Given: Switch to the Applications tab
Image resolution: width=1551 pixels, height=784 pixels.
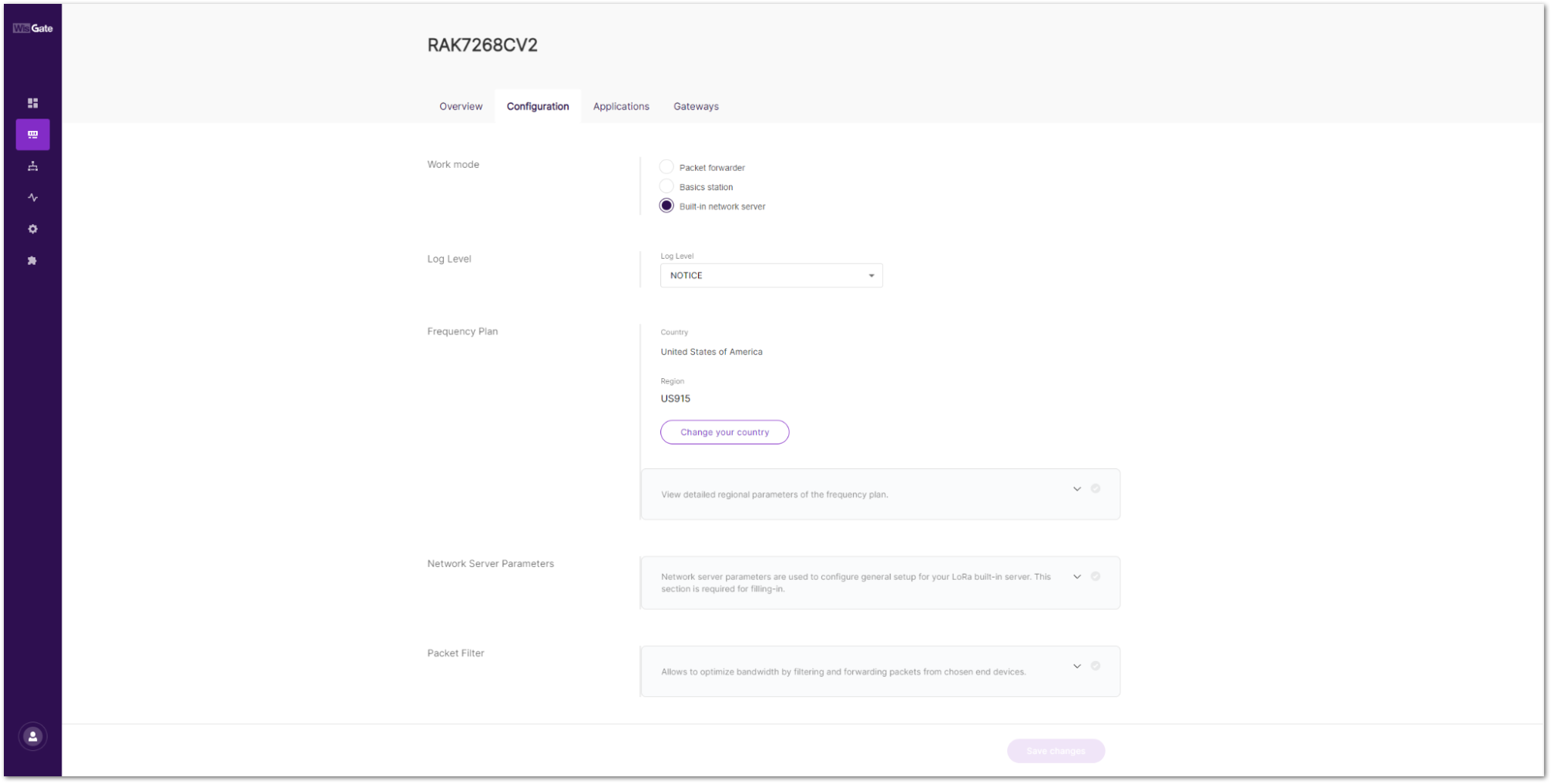Looking at the screenshot, I should [621, 107].
